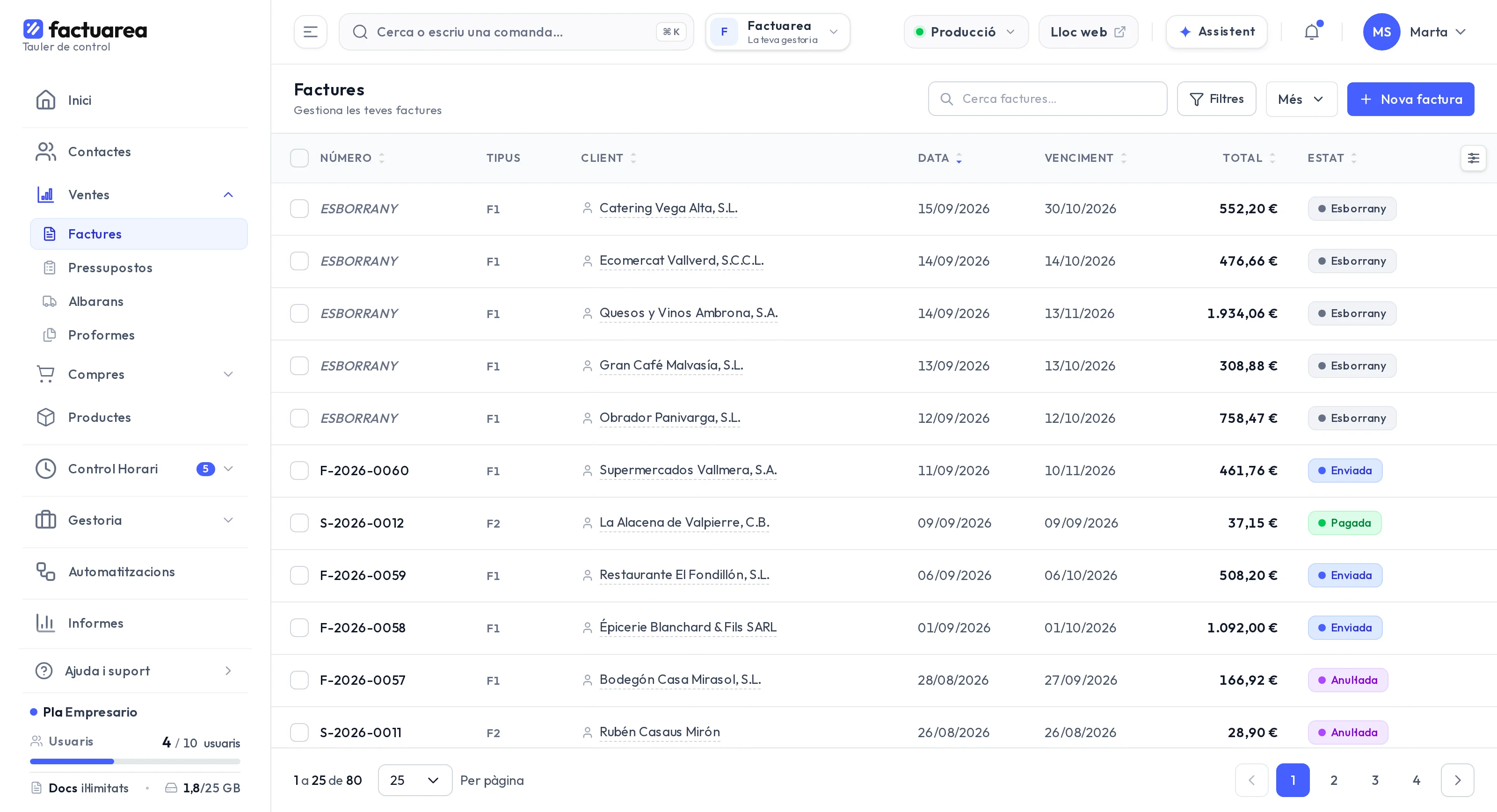
Task: Open the Producció environment dropdown
Action: coord(966,32)
